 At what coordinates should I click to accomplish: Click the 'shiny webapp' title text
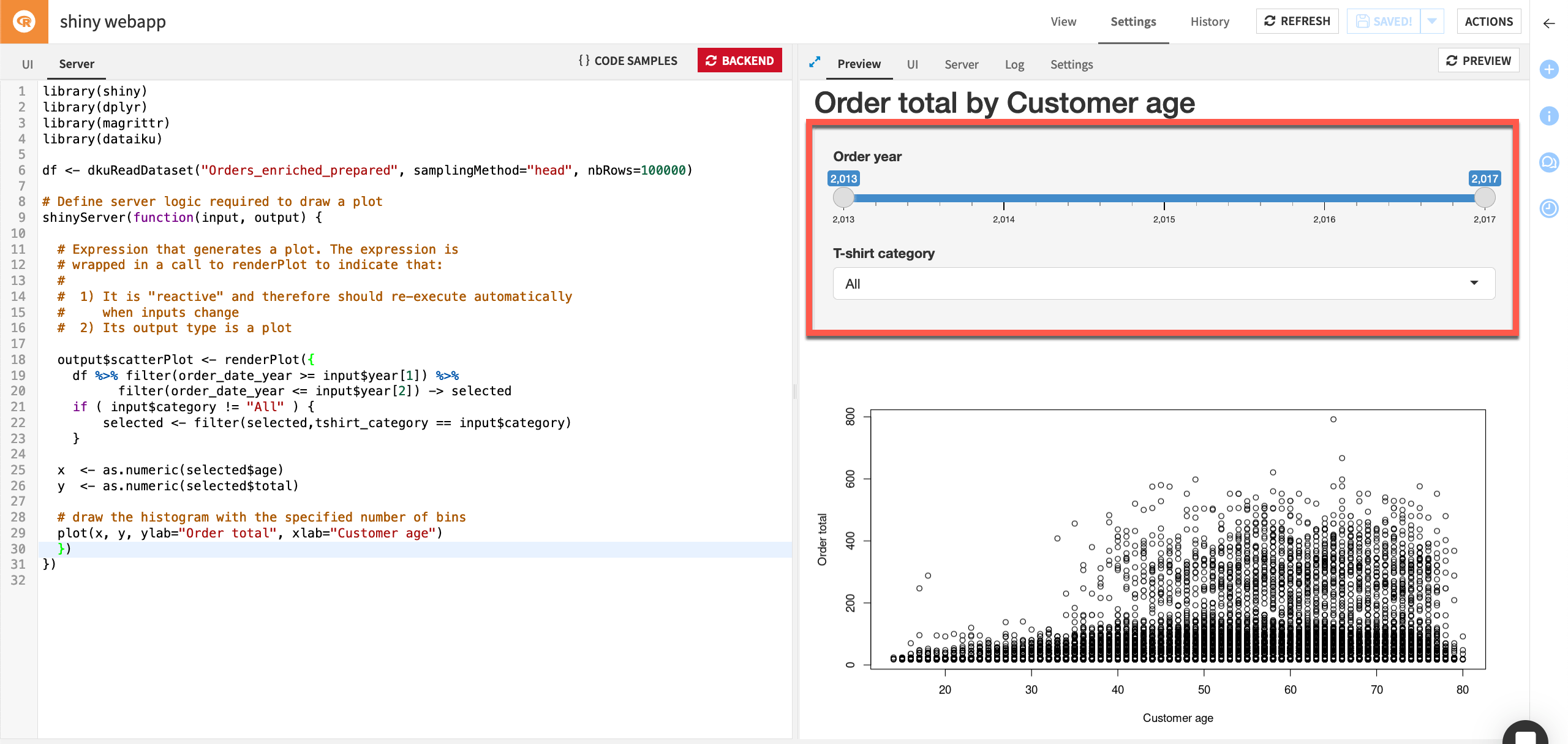(113, 21)
